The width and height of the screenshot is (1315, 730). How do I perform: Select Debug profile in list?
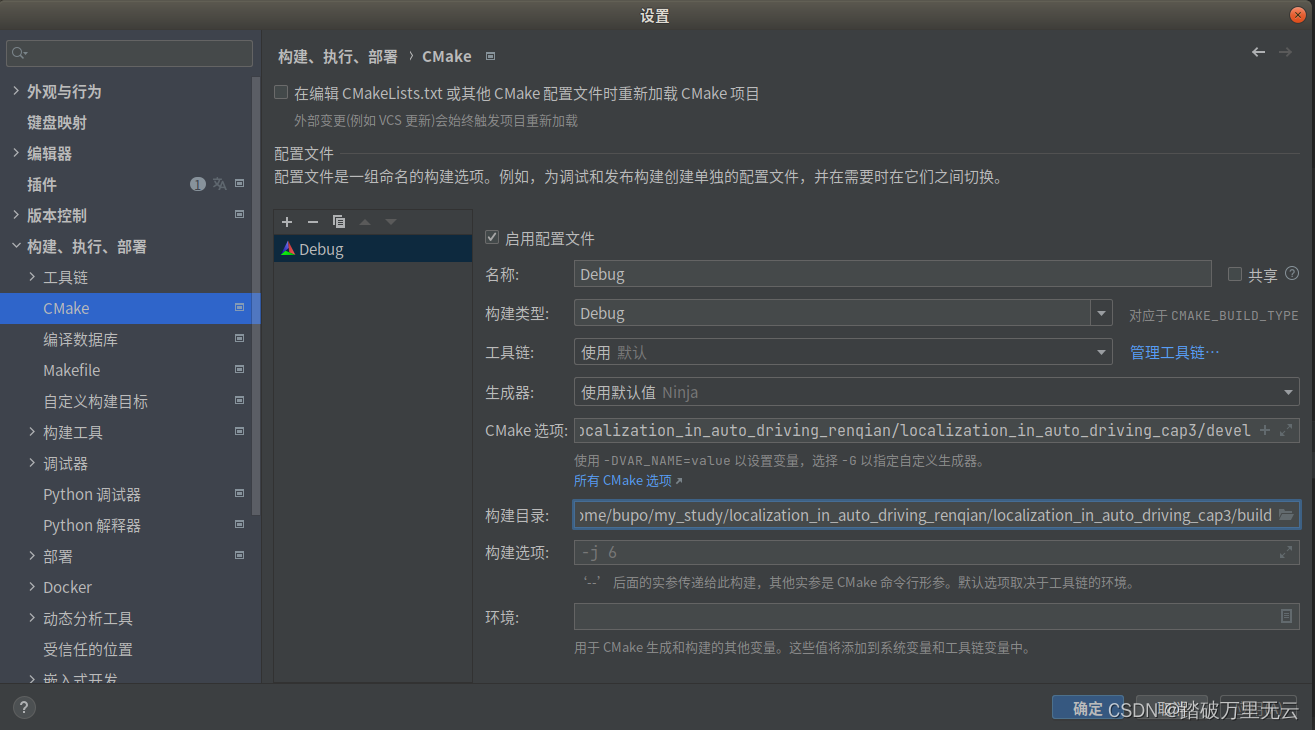click(x=373, y=249)
